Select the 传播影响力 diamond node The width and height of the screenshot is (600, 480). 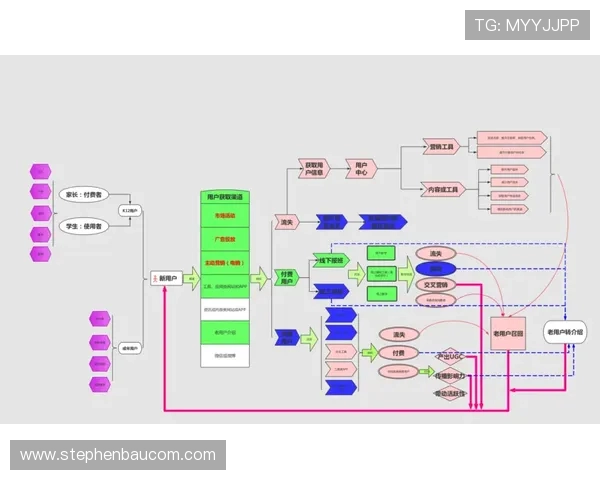click(450, 375)
